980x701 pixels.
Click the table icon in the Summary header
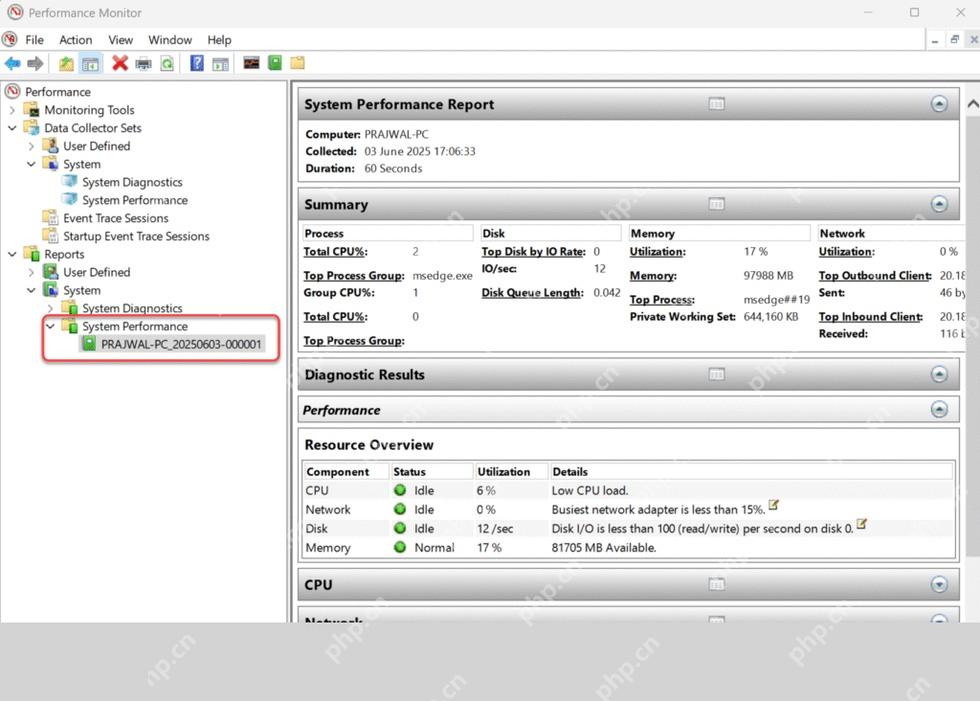[x=717, y=204]
